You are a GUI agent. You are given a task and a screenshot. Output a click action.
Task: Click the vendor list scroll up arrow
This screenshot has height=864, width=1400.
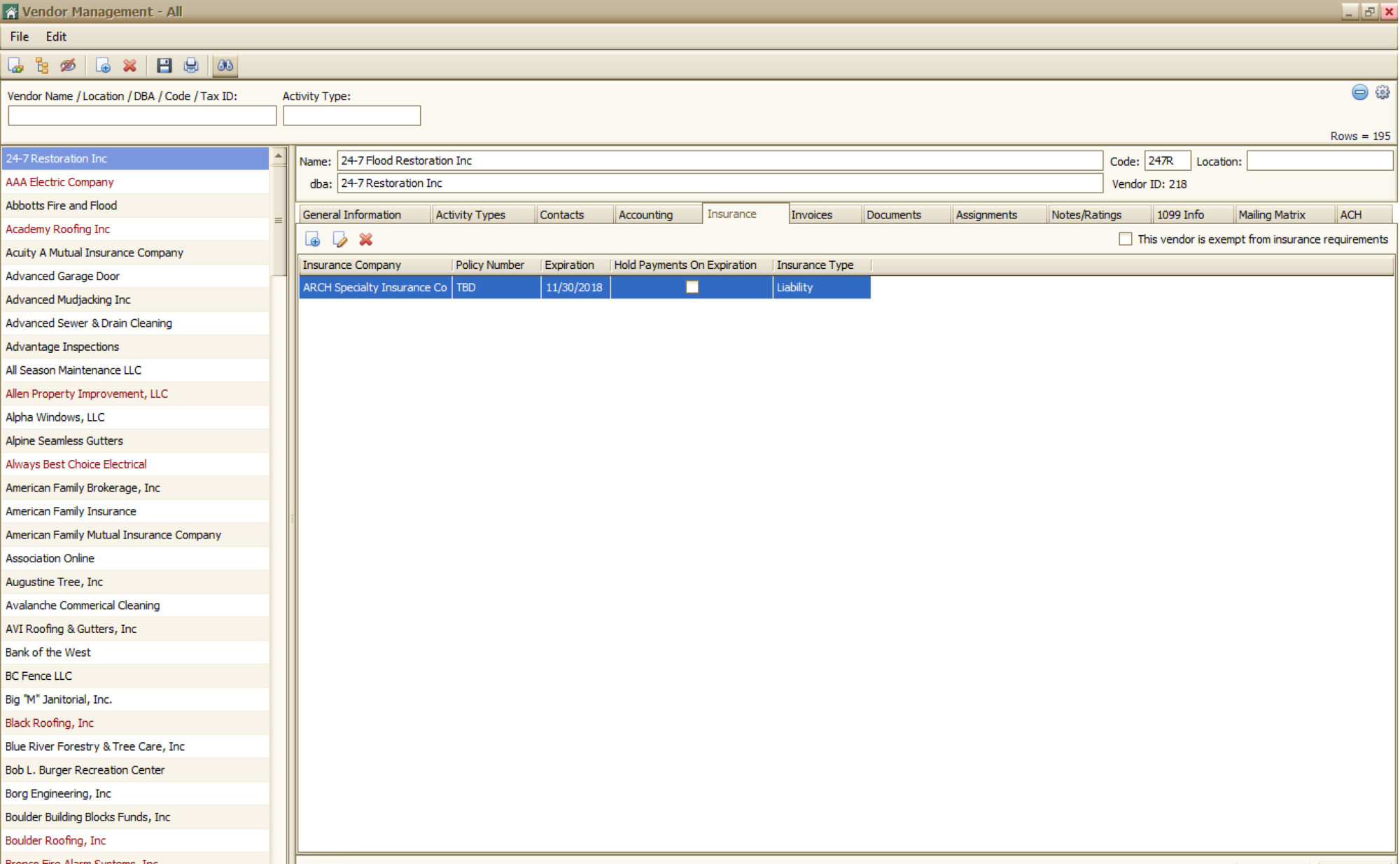point(279,156)
